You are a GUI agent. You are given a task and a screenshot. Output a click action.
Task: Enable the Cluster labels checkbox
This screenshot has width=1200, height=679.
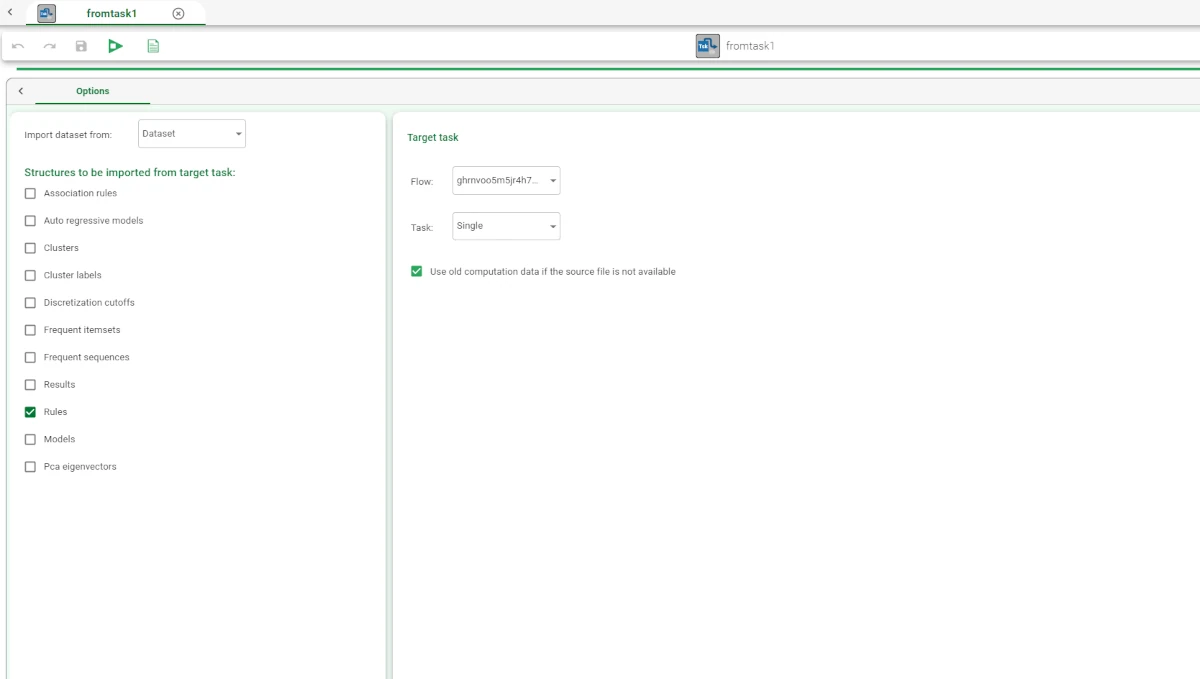pyautogui.click(x=30, y=275)
